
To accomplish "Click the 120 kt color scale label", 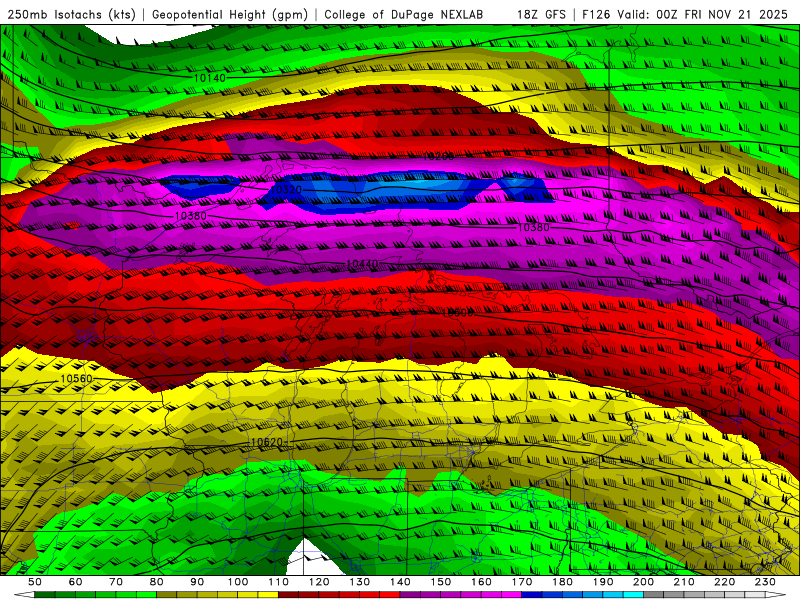I will pos(319,582).
